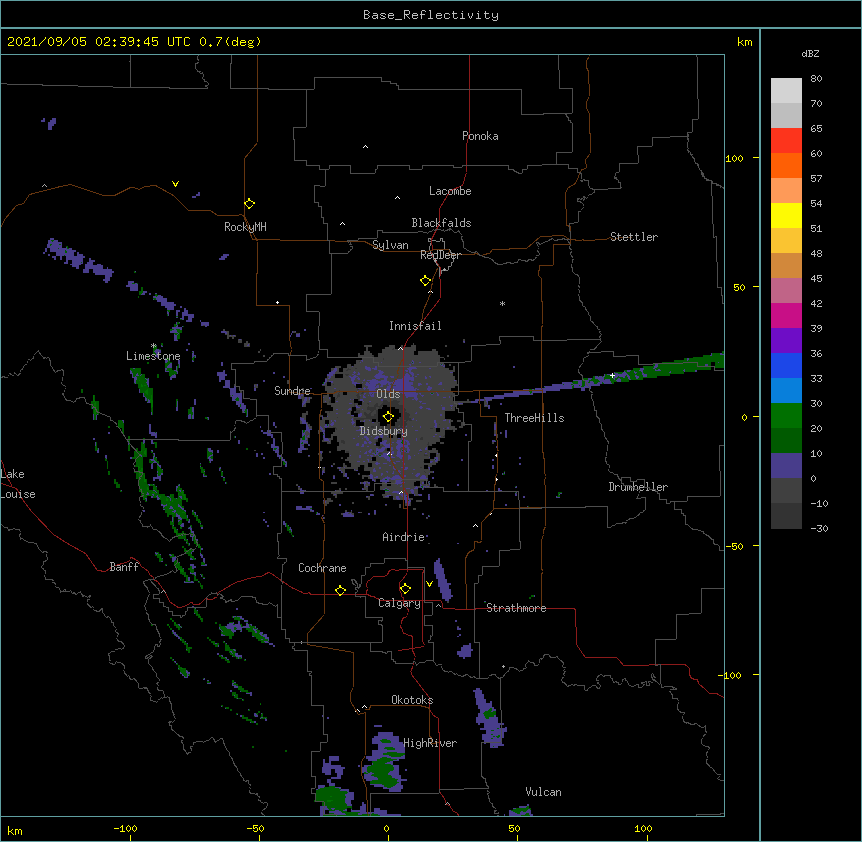Viewport: 862px width, 842px height.
Task: Click the ThreeHills city label
Action: [534, 418]
